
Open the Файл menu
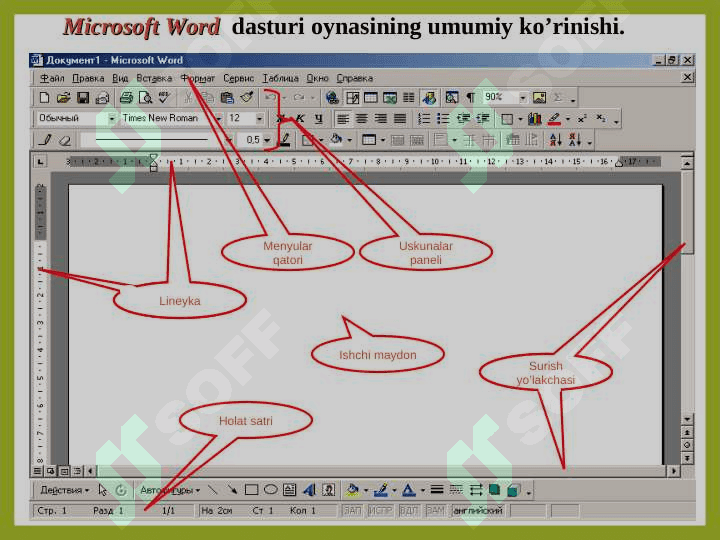pos(52,78)
